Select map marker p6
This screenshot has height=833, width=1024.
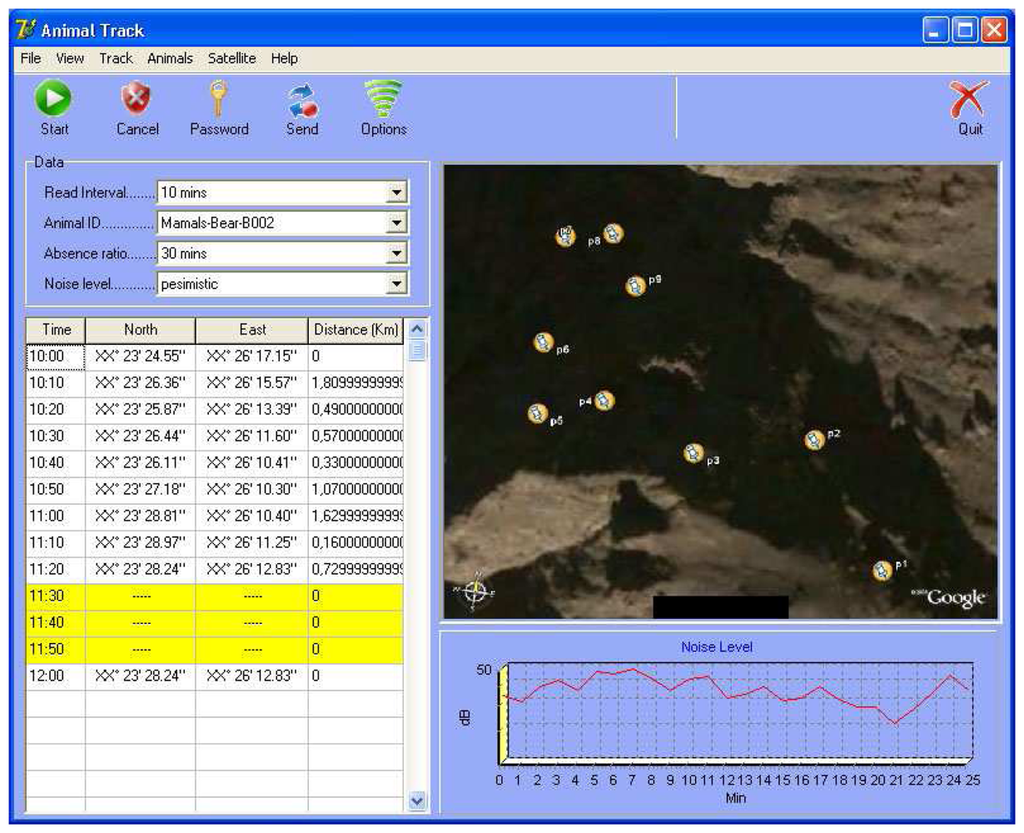[543, 342]
